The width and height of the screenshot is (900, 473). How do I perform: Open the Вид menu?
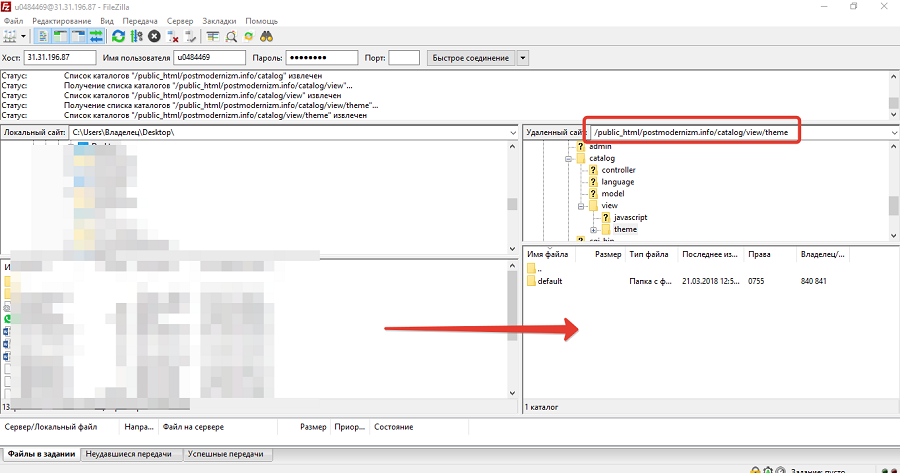click(107, 21)
